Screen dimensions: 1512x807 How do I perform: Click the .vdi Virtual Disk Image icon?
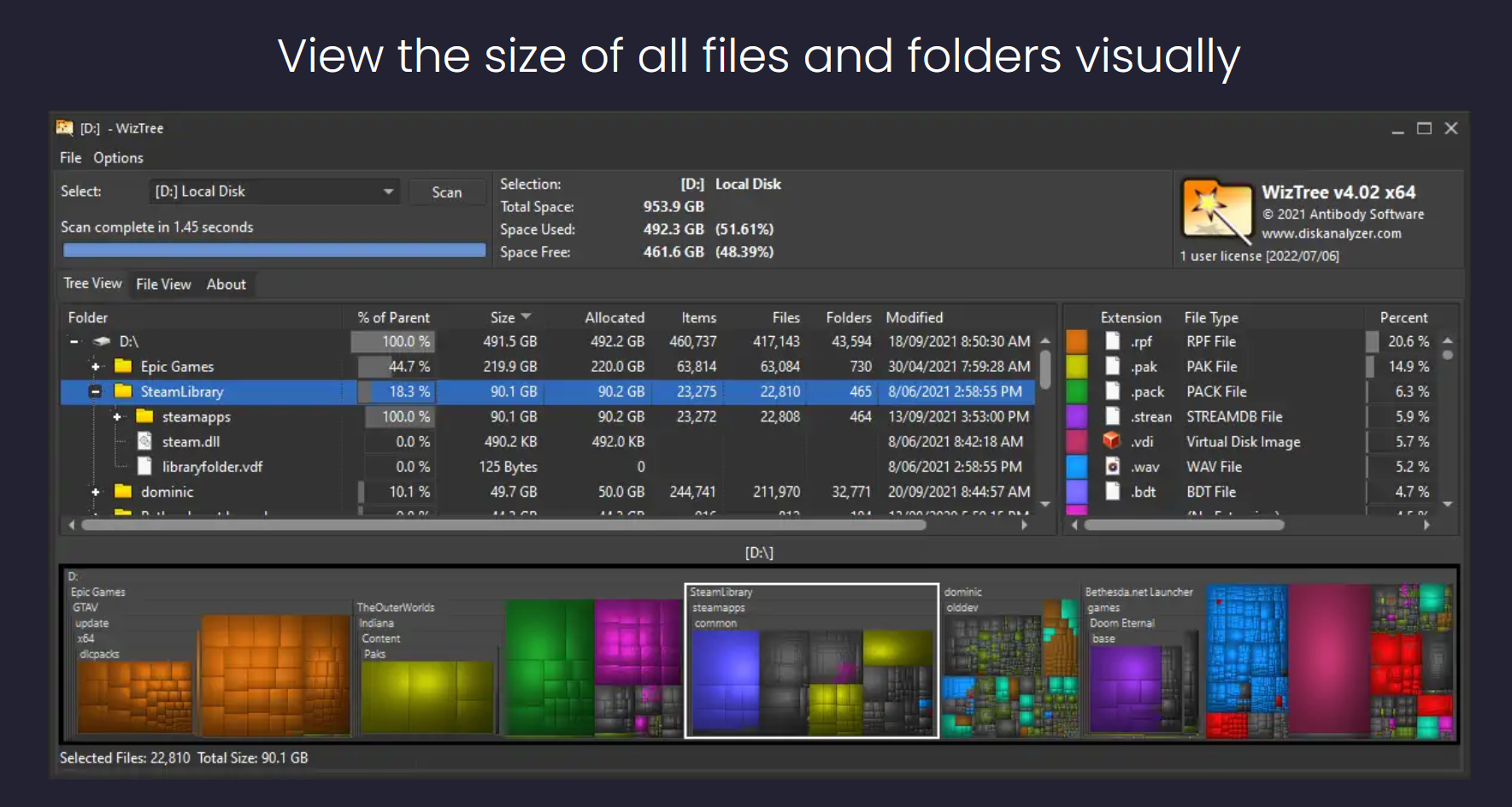1112,441
